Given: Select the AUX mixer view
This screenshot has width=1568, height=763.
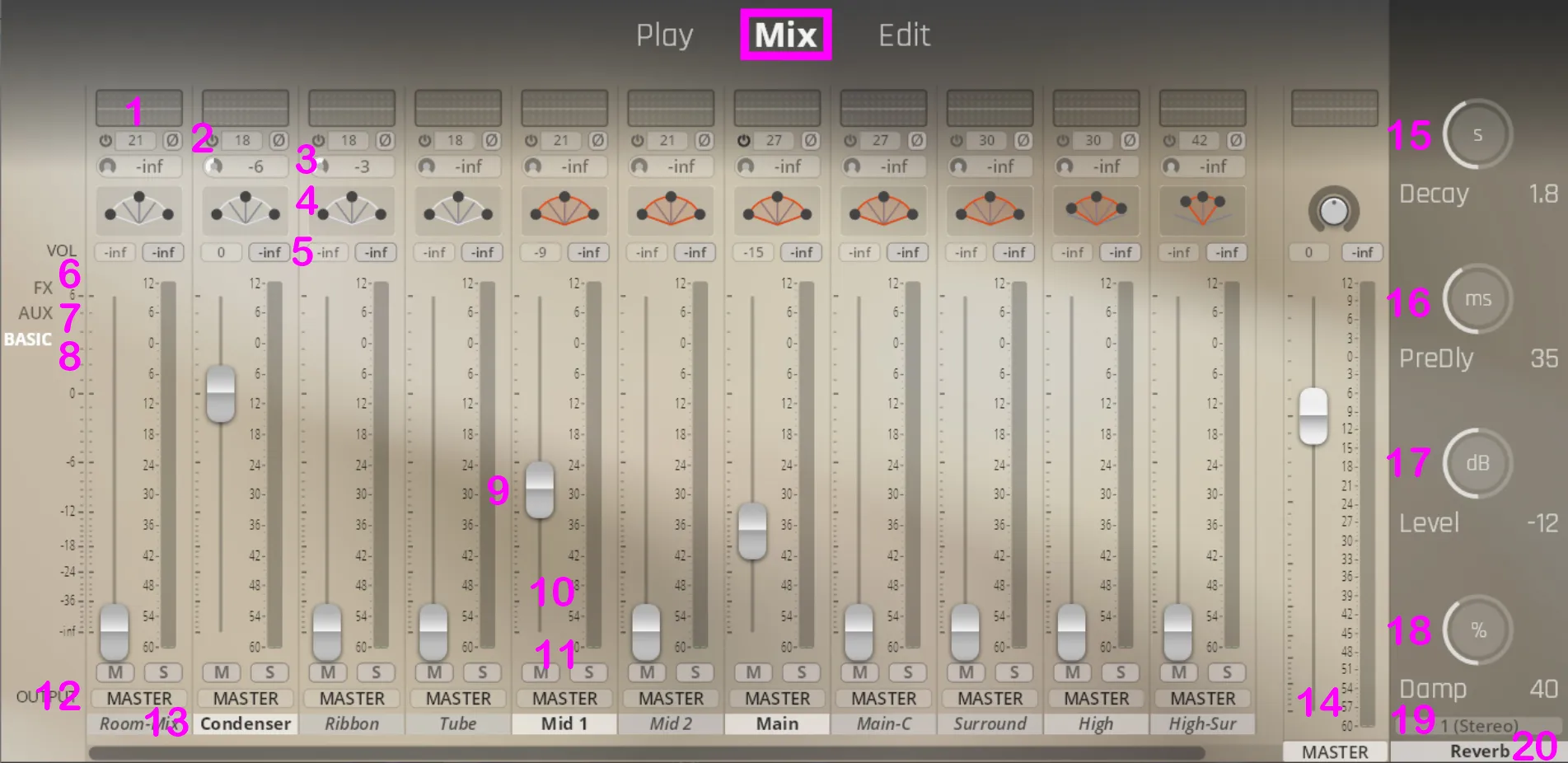Looking at the screenshot, I should pyautogui.click(x=35, y=313).
